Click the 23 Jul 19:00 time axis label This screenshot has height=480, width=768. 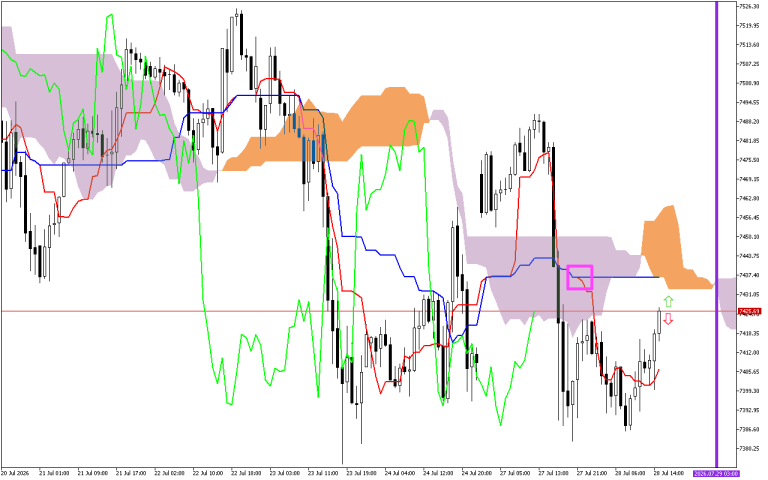pos(361,474)
